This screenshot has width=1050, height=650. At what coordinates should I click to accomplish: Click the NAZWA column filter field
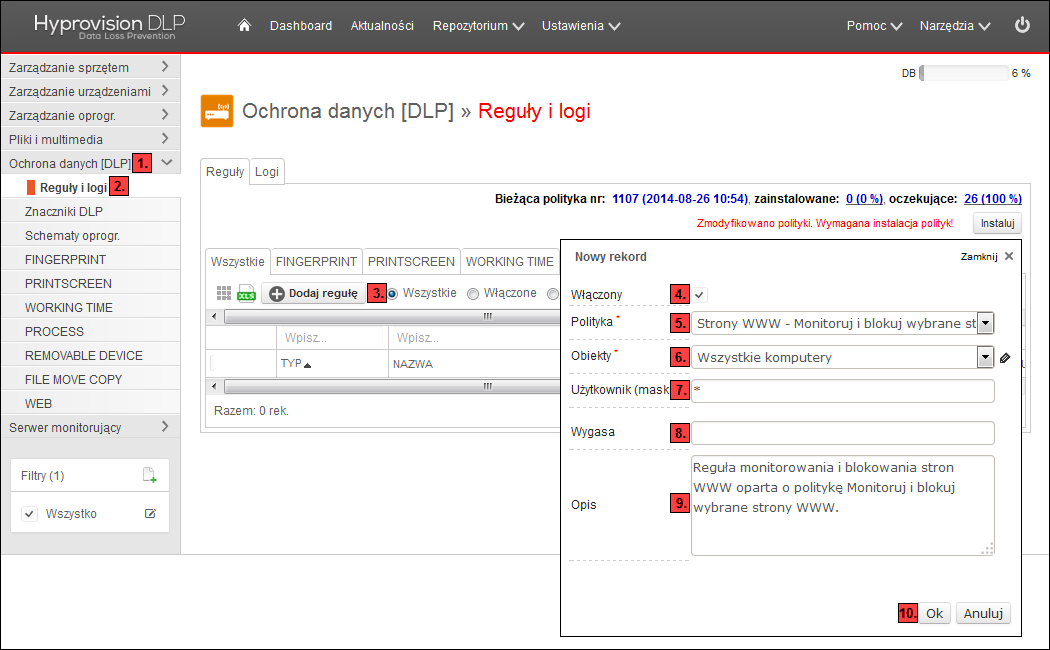click(x=474, y=338)
